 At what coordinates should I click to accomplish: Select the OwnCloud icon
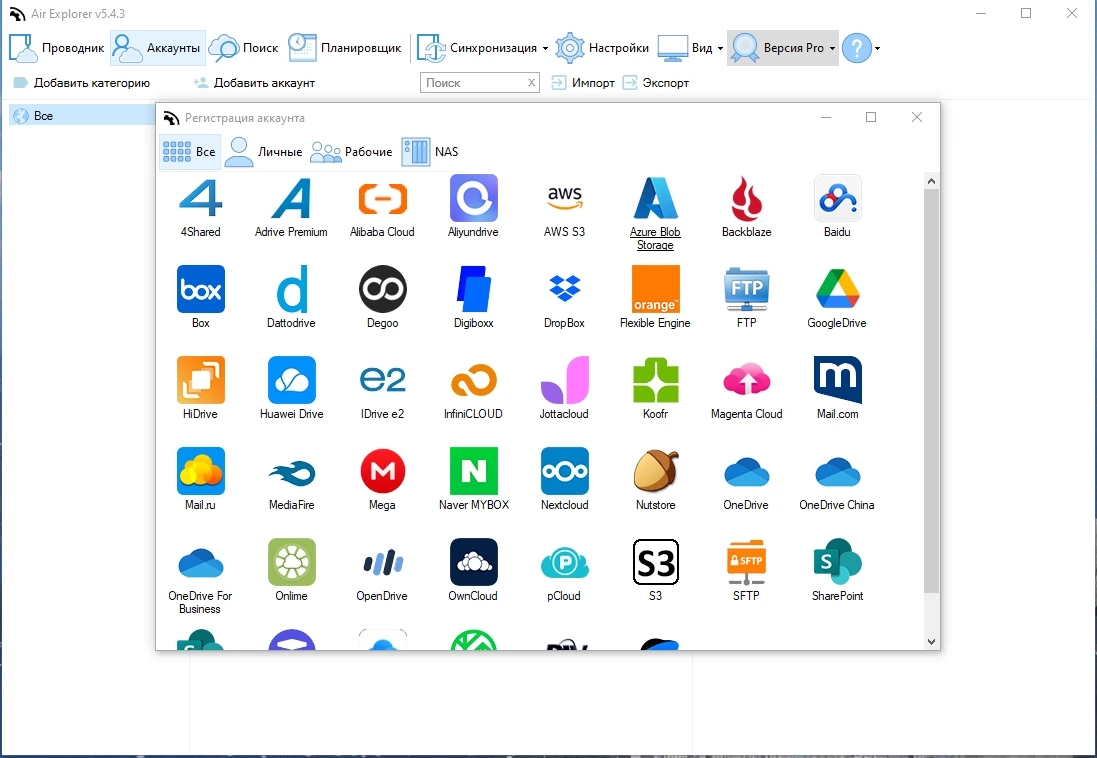(x=474, y=562)
